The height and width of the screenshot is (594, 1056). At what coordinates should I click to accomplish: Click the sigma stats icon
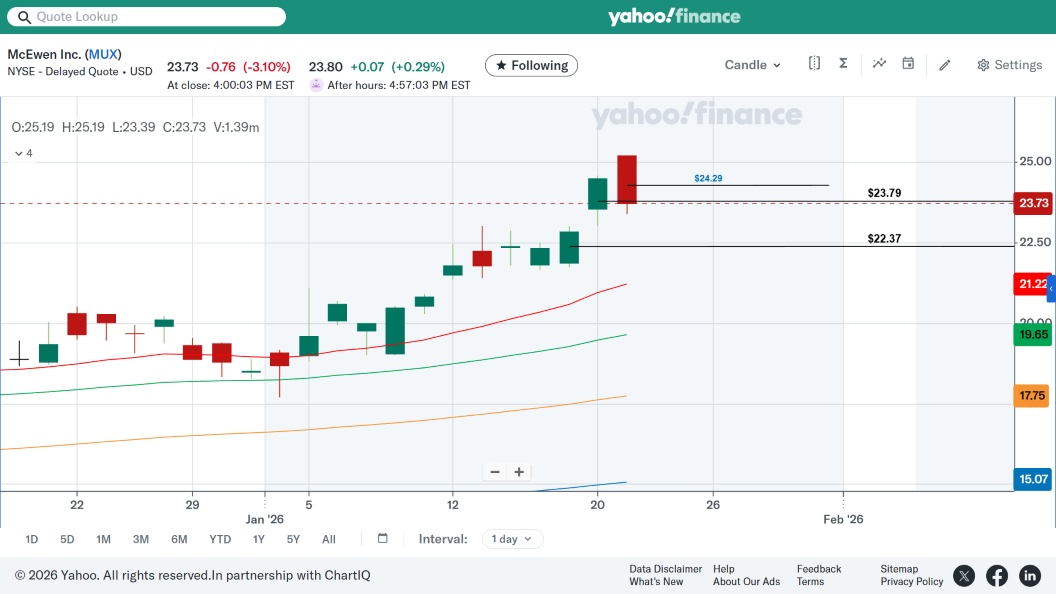[843, 64]
